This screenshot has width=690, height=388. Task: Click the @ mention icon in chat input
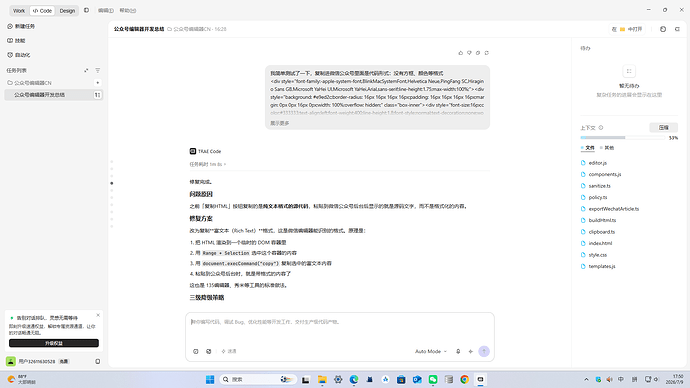point(196,351)
